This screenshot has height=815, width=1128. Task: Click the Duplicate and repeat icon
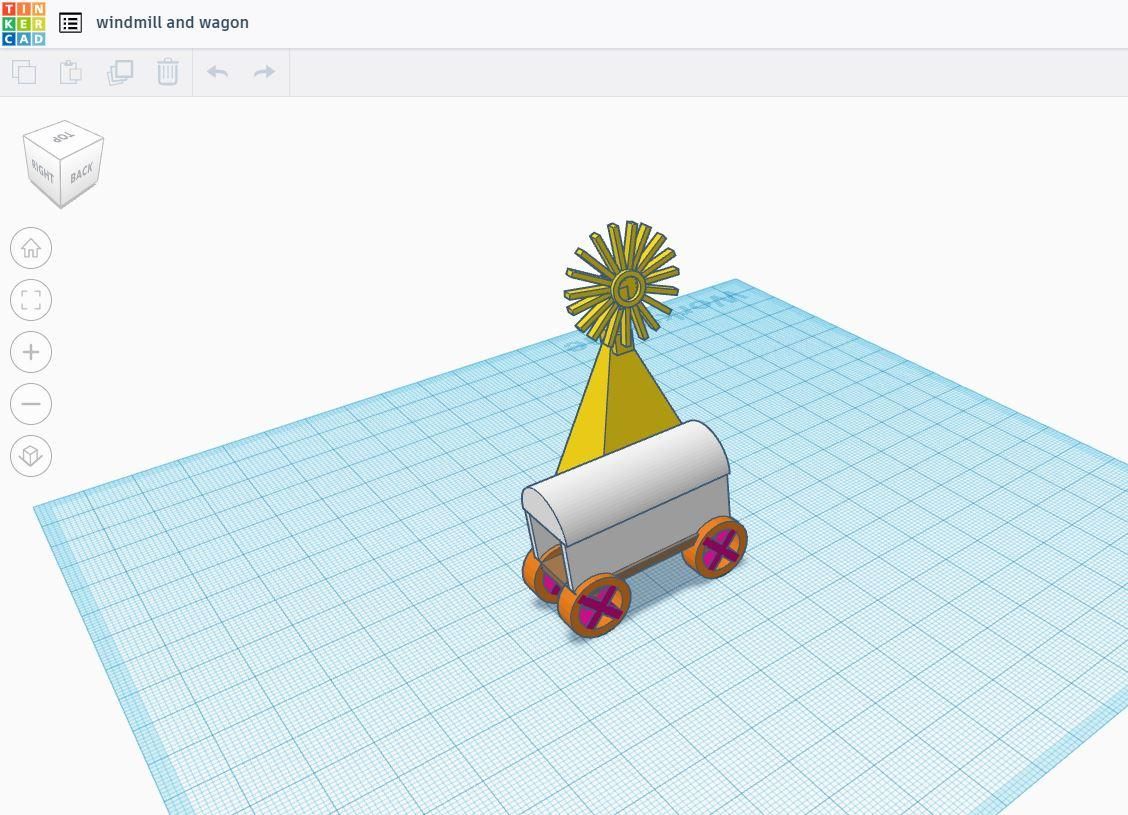(120, 72)
